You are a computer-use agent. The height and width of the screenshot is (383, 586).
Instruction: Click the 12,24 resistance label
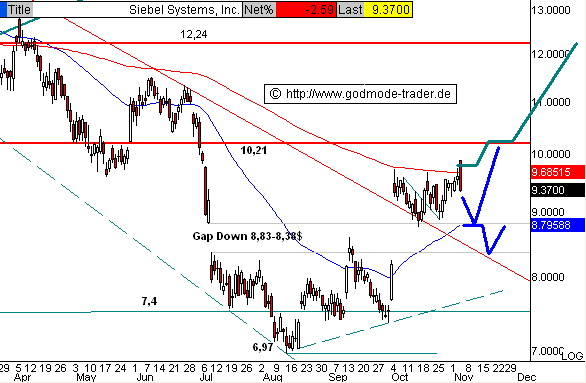(194, 34)
